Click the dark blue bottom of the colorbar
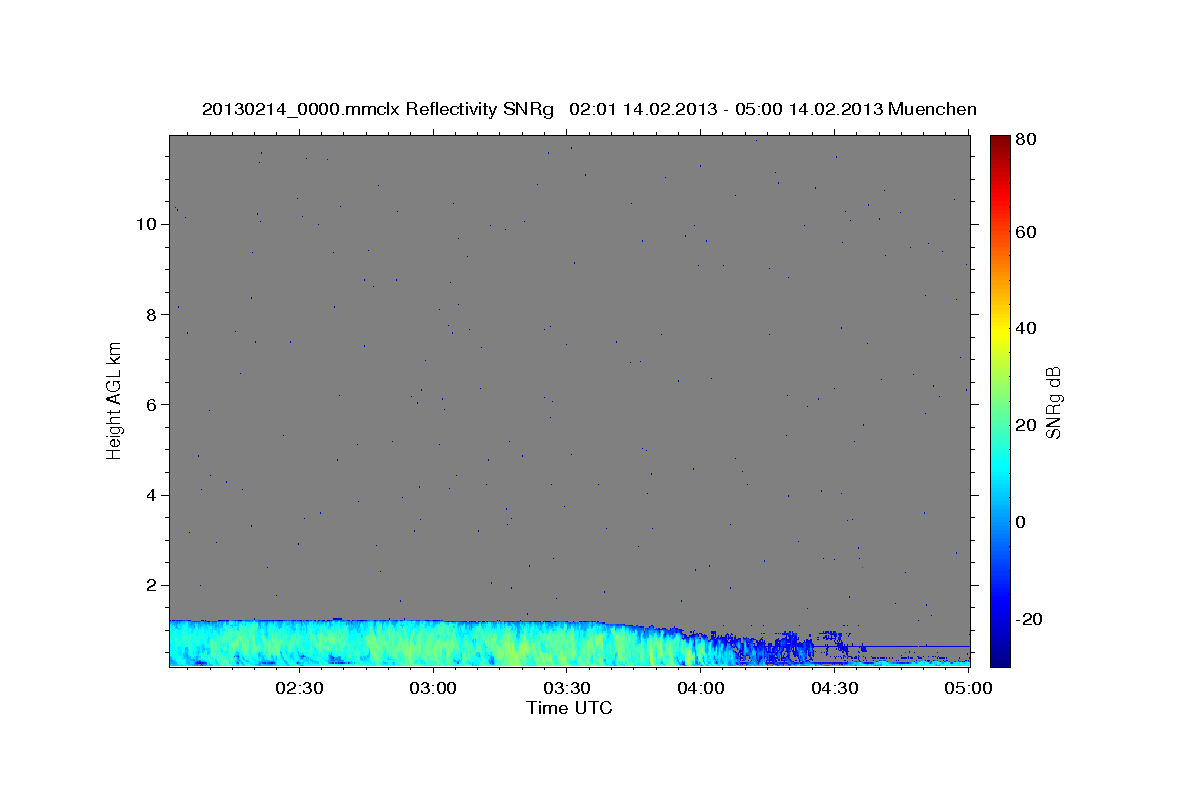 click(1000, 655)
